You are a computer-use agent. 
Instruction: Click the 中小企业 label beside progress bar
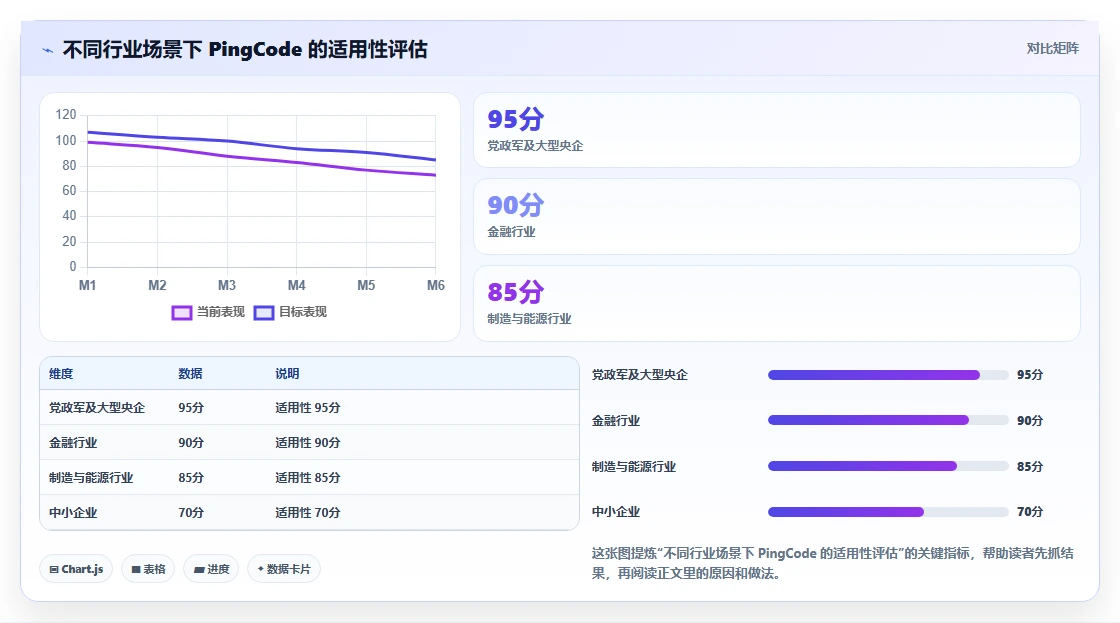616,512
